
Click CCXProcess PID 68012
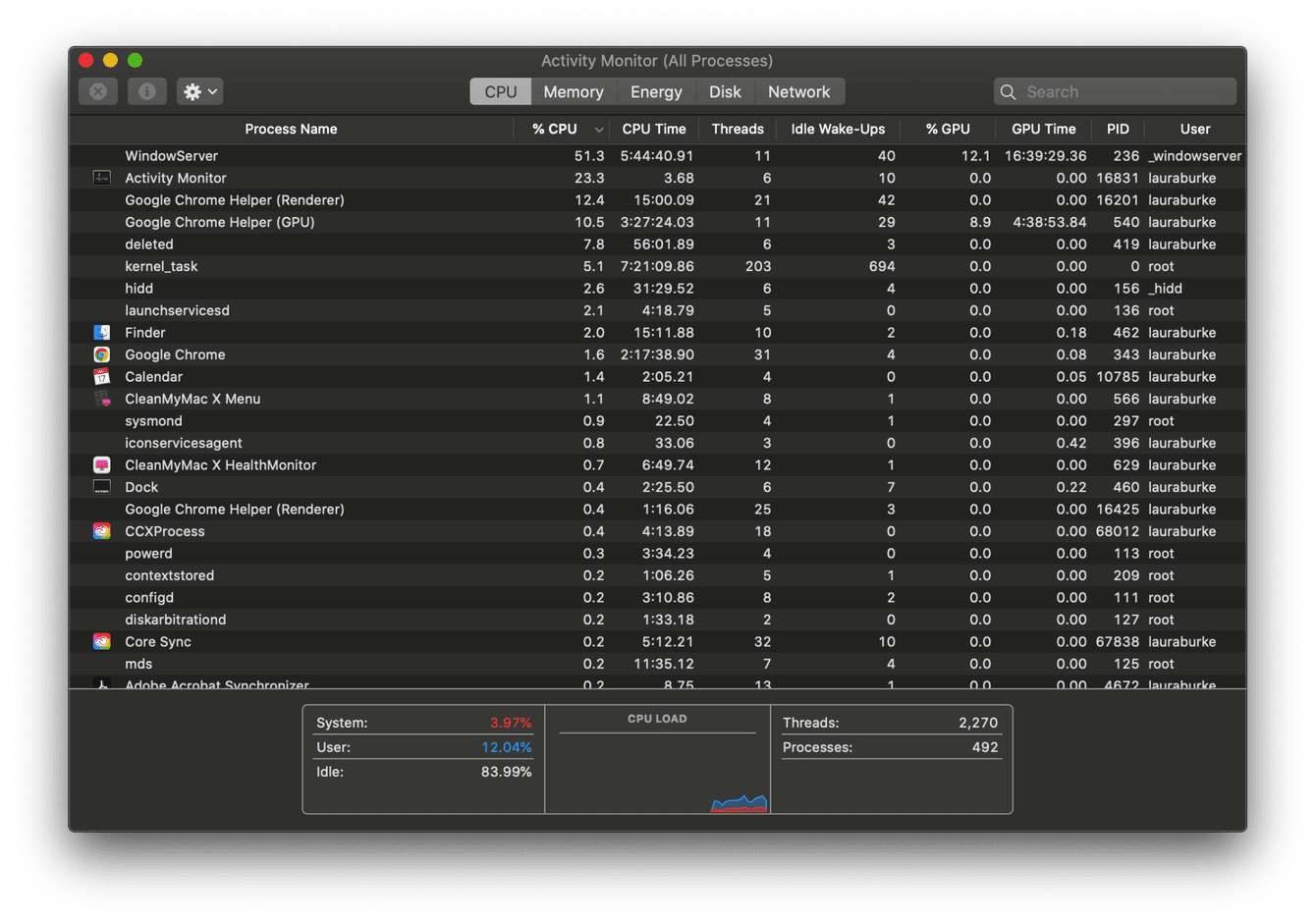tap(1118, 531)
